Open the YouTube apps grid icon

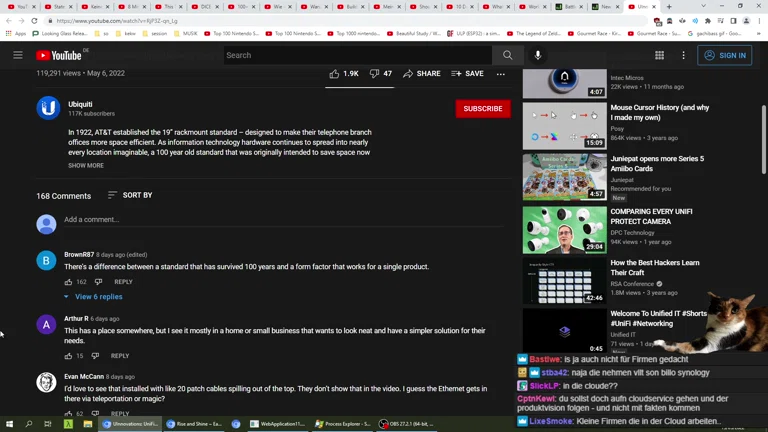659,55
